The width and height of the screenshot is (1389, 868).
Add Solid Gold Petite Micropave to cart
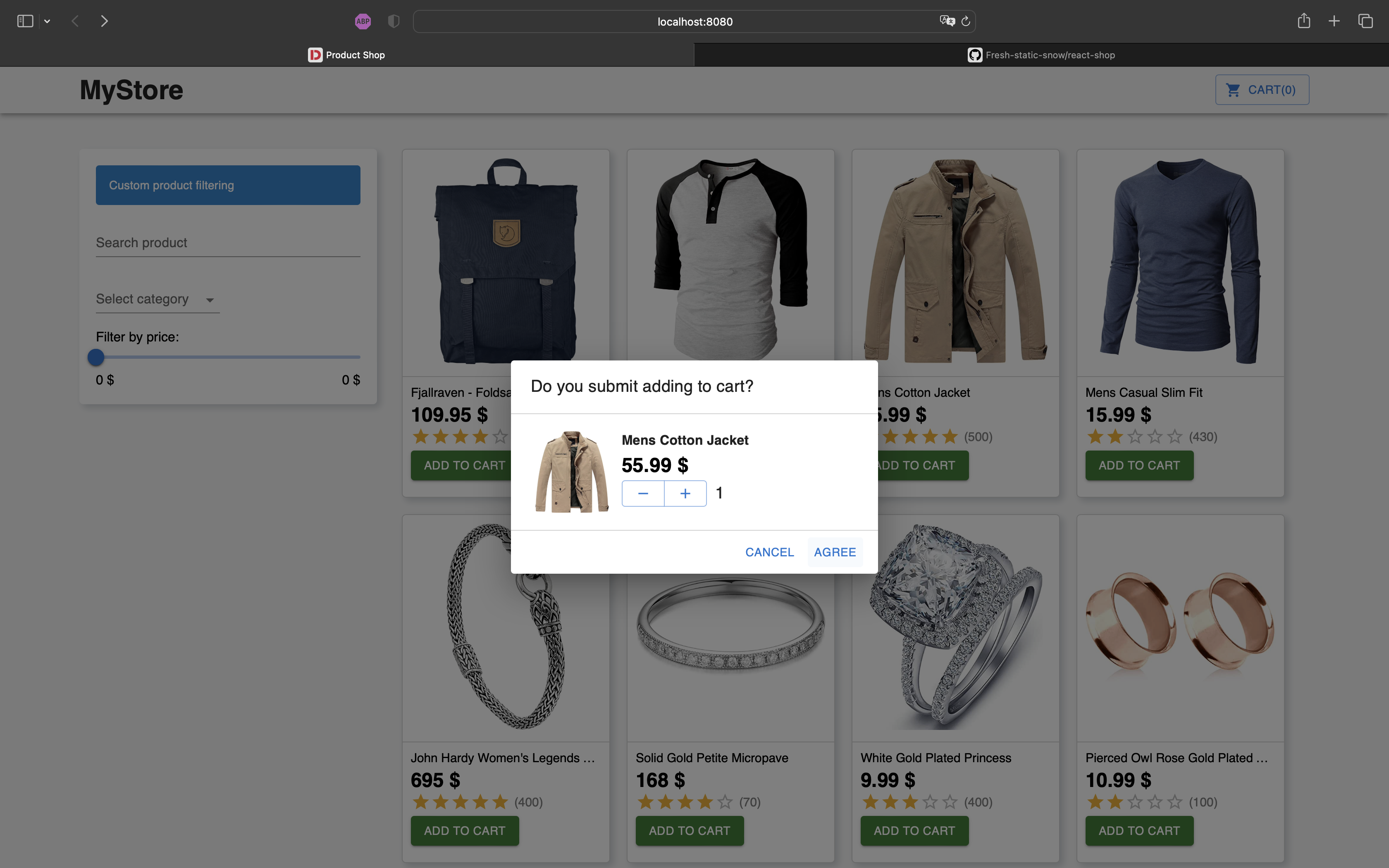(690, 831)
